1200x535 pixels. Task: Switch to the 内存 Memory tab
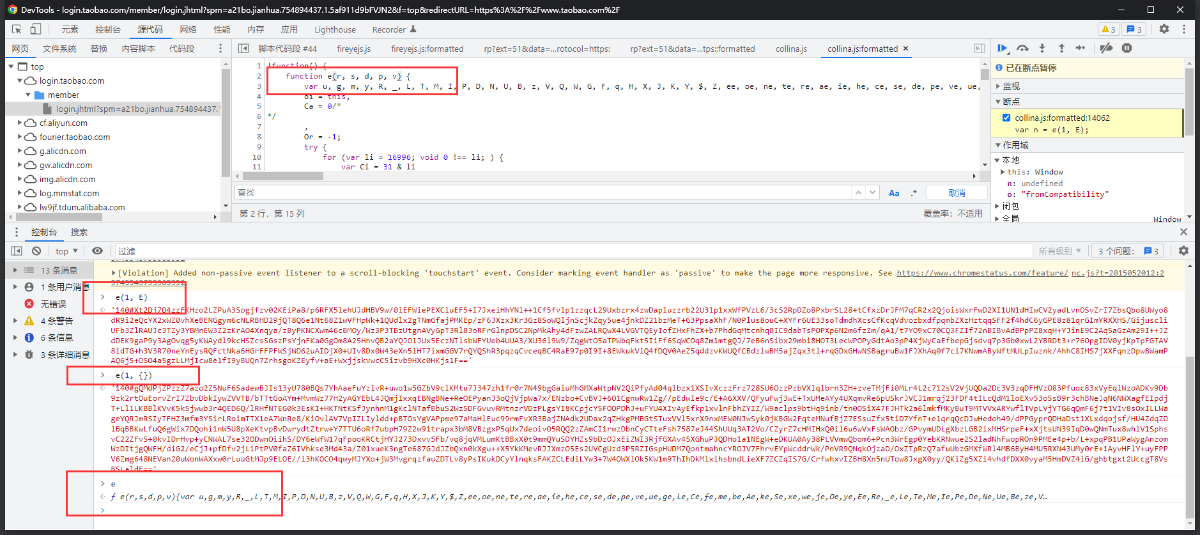tap(257, 29)
